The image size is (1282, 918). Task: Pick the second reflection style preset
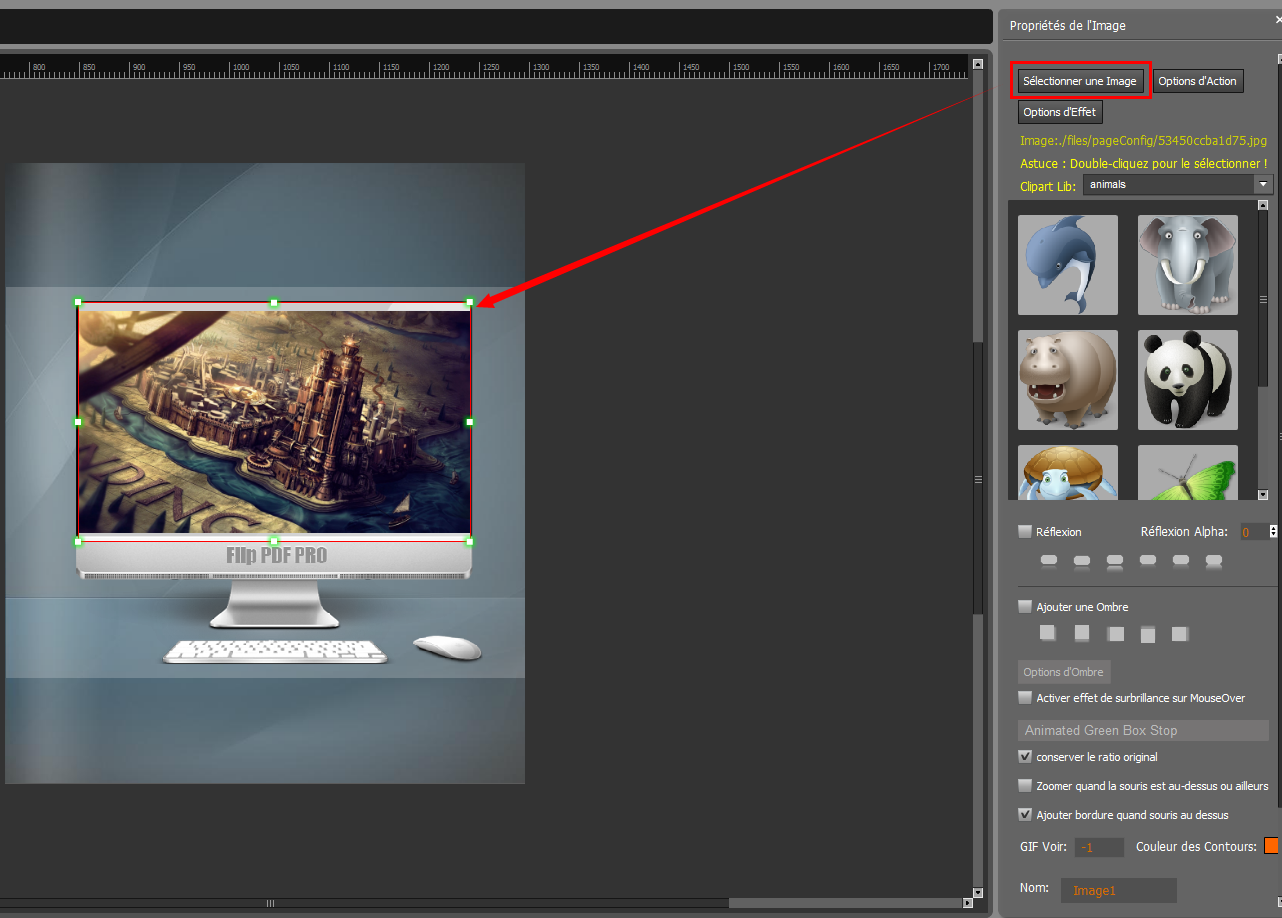(x=1082, y=562)
